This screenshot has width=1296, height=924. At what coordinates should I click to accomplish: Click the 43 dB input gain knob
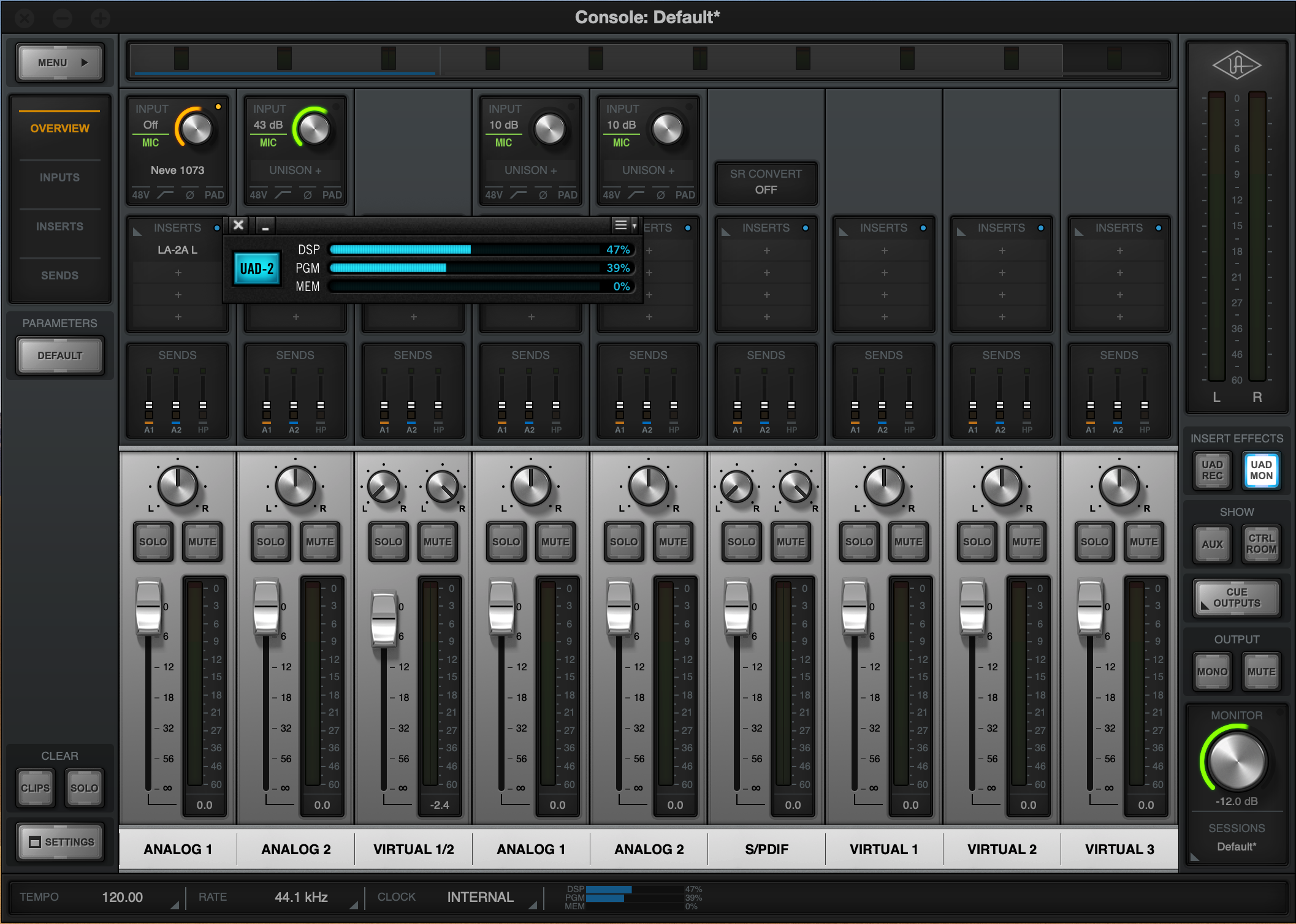[x=314, y=129]
